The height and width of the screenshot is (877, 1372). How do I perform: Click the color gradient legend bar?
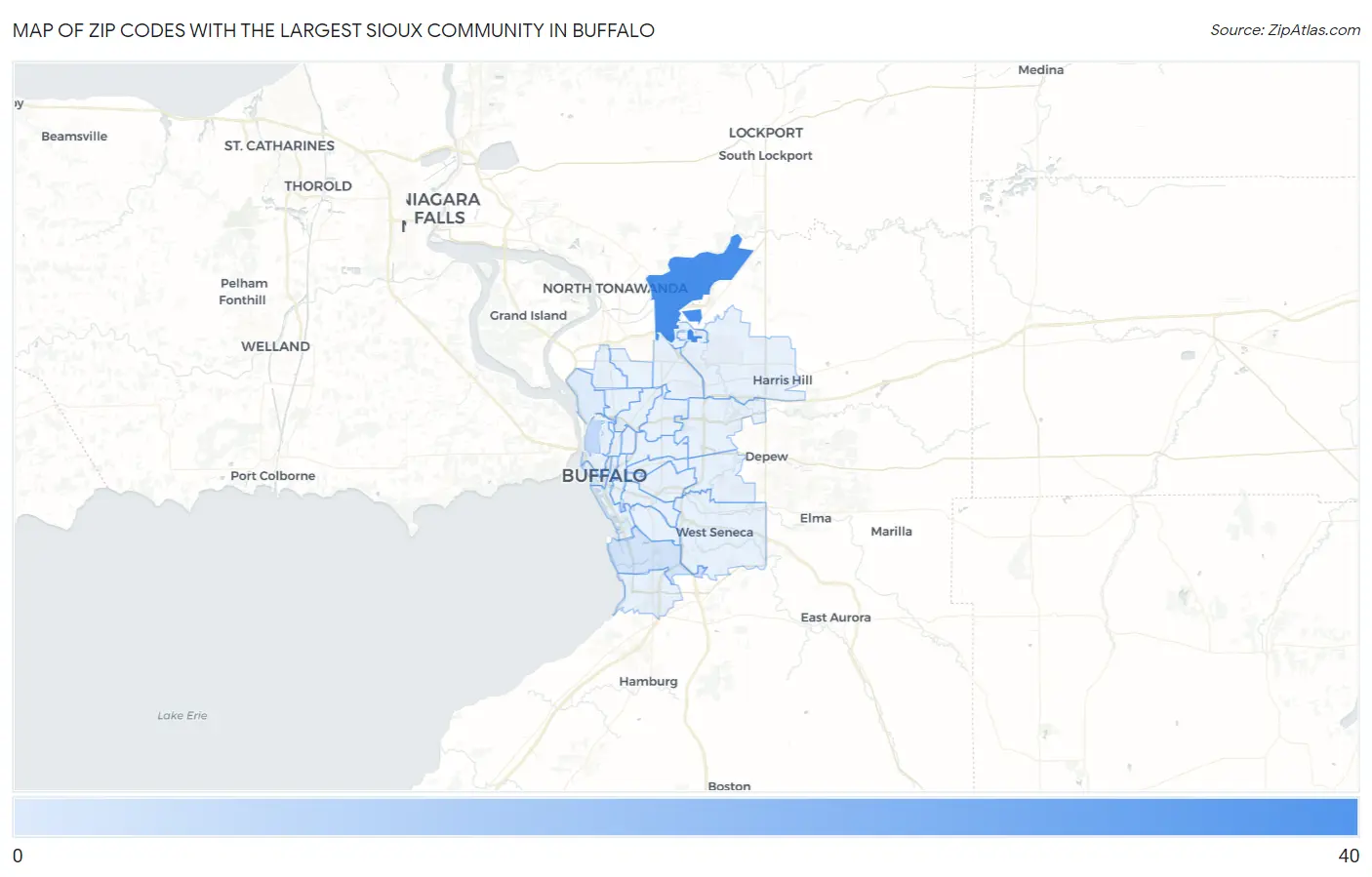tap(686, 817)
